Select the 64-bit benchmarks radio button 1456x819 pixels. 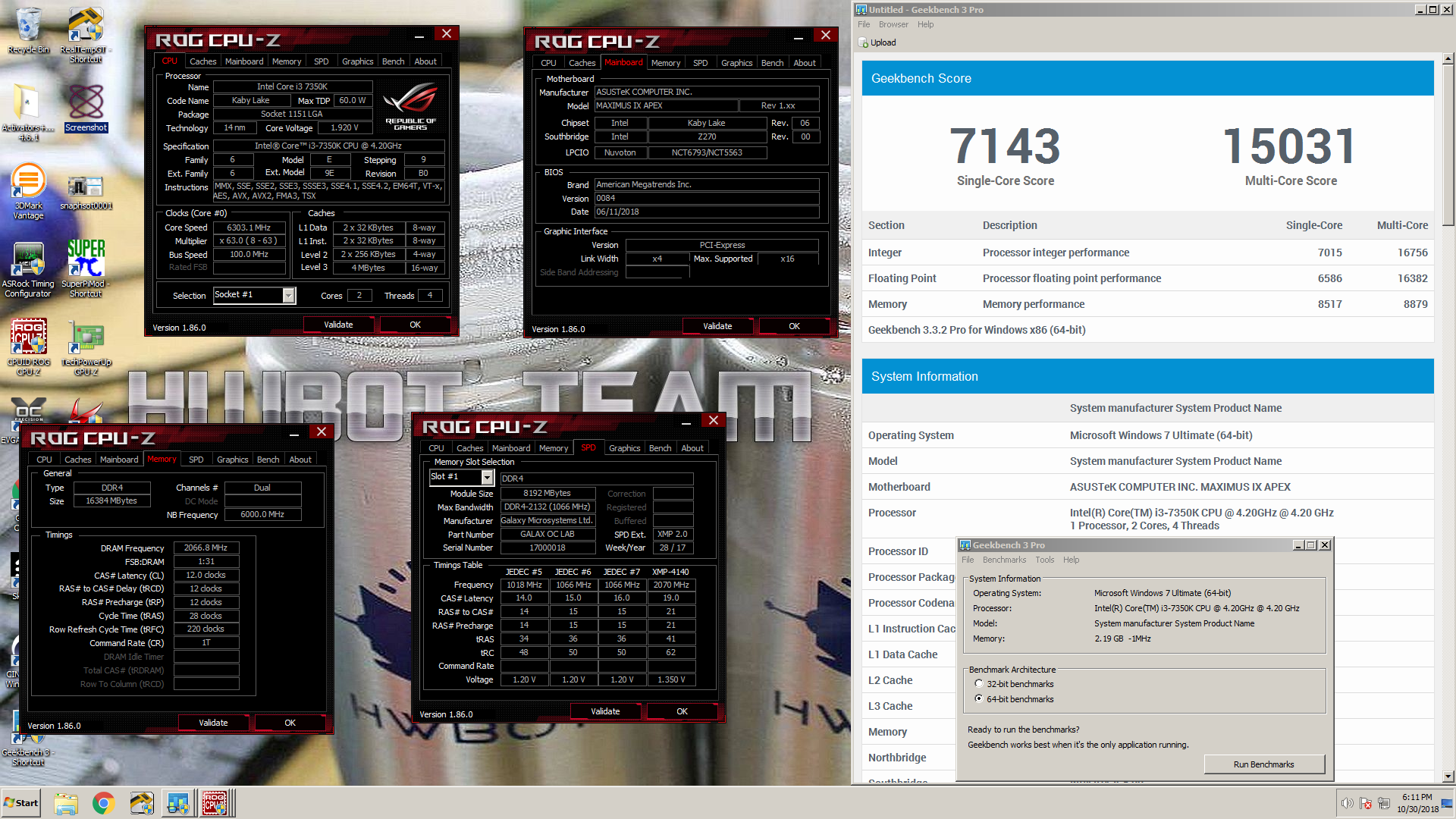[x=979, y=698]
